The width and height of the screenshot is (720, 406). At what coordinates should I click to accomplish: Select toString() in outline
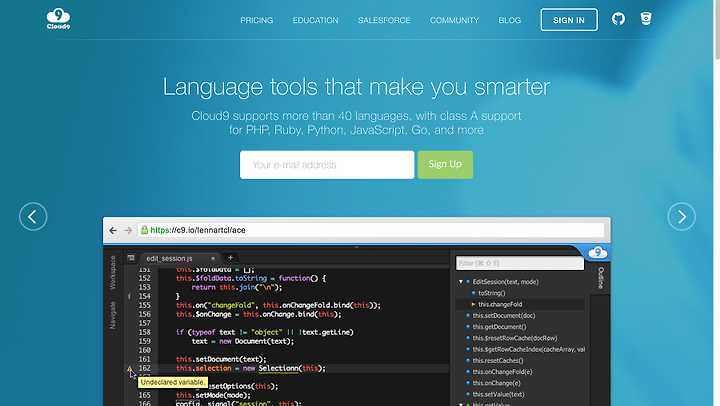(492, 293)
